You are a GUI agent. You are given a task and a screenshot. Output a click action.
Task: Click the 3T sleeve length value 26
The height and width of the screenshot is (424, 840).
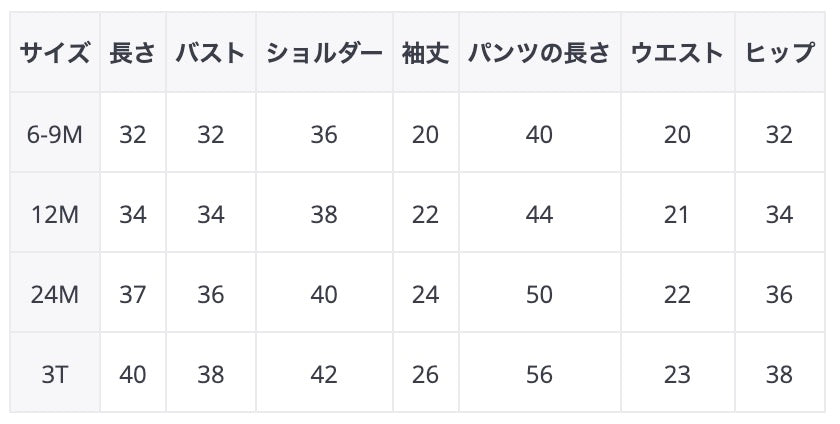point(425,375)
